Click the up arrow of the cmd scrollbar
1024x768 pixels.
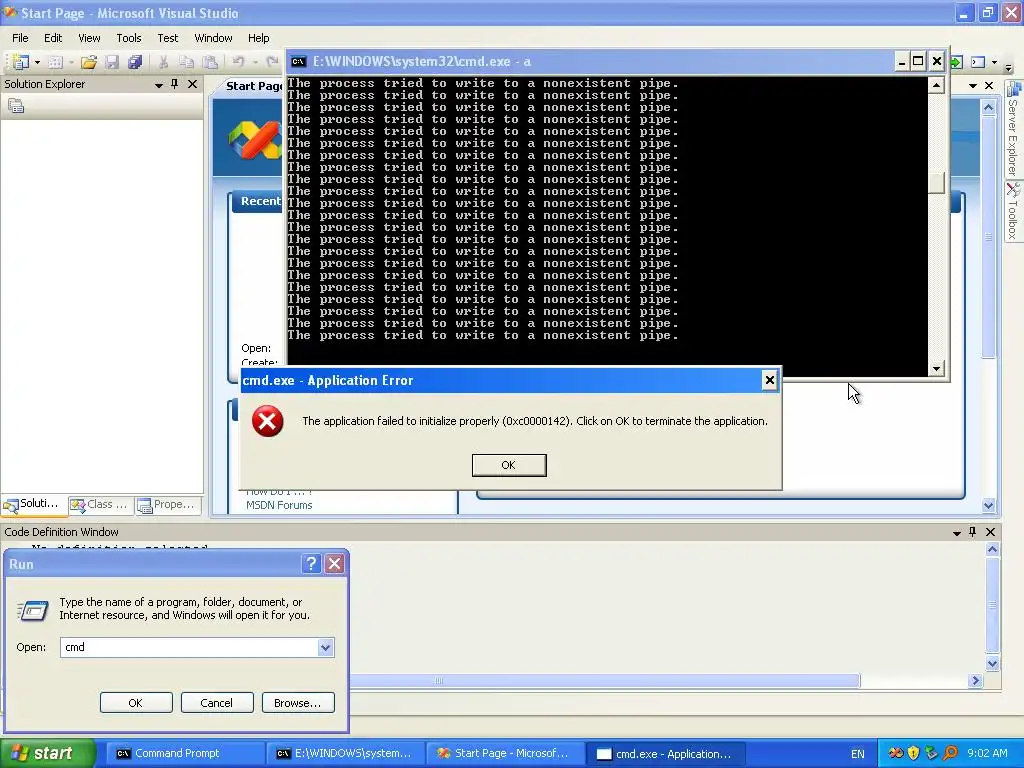936,85
